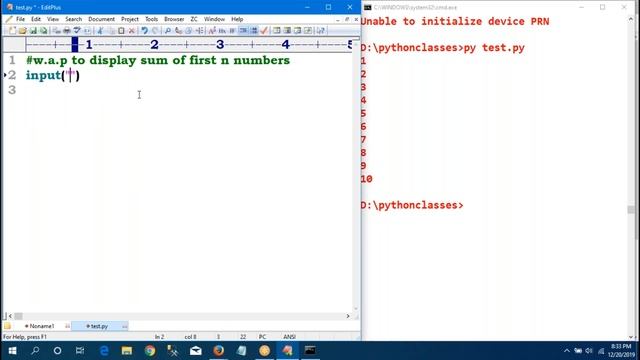Open the File menu
Screen dimensions: 640x360
[20, 19]
